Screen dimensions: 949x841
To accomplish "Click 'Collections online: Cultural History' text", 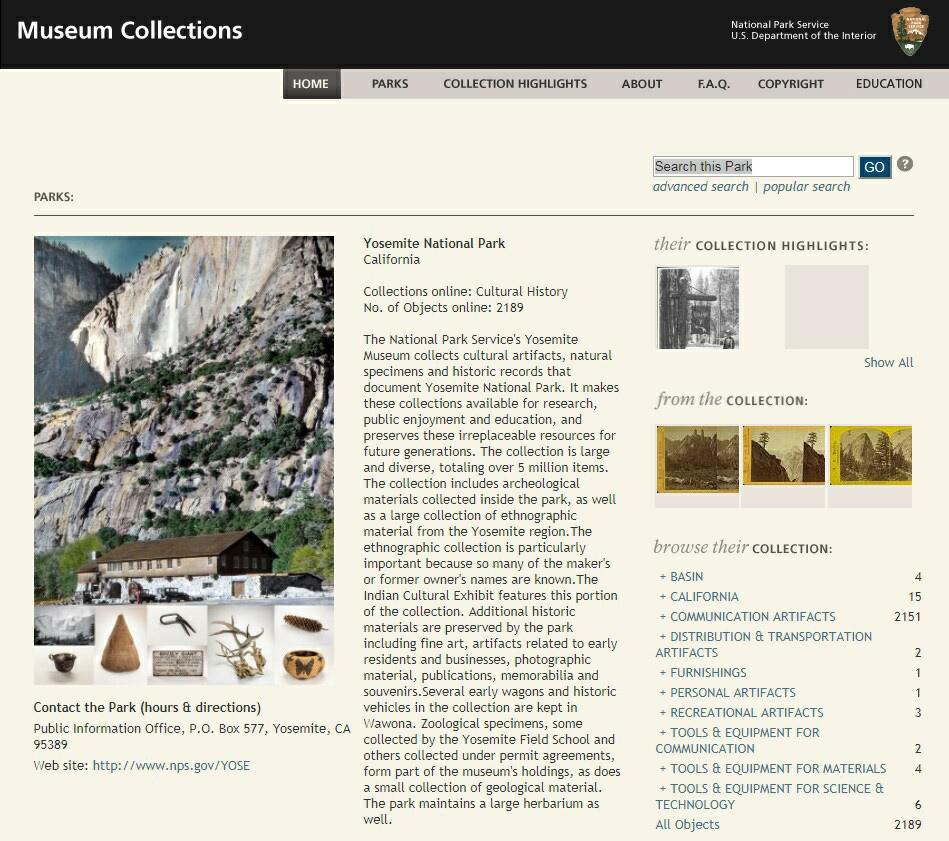I will [x=465, y=292].
